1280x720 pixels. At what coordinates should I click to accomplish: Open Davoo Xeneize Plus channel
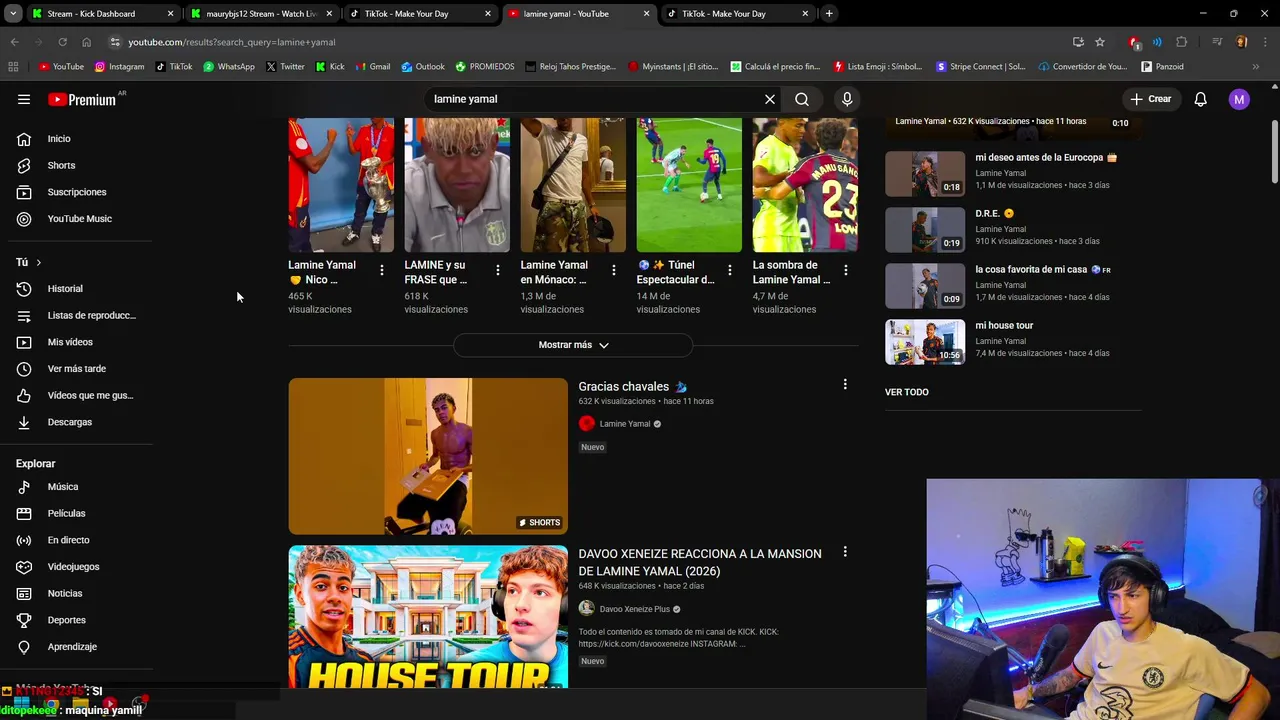pyautogui.click(x=634, y=609)
